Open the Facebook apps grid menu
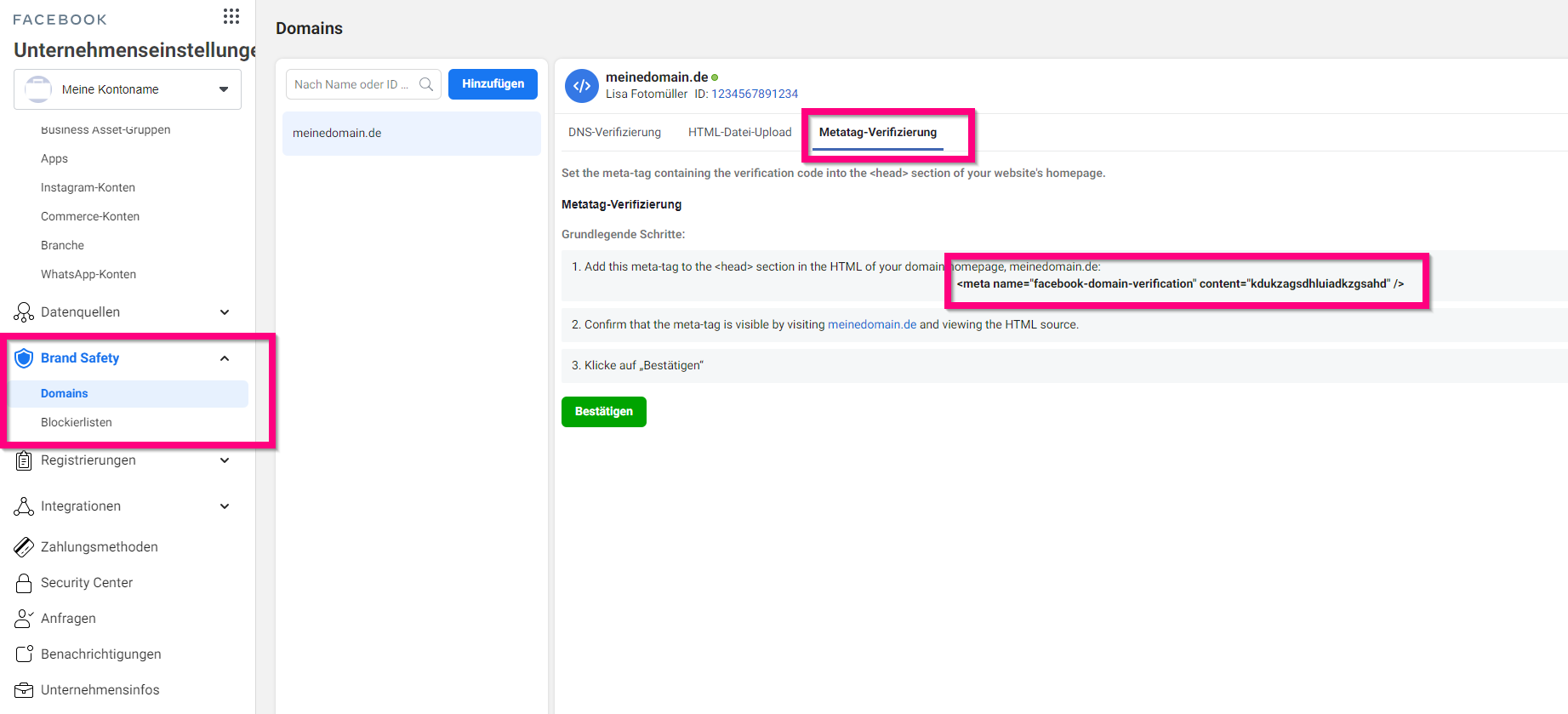 point(231,16)
